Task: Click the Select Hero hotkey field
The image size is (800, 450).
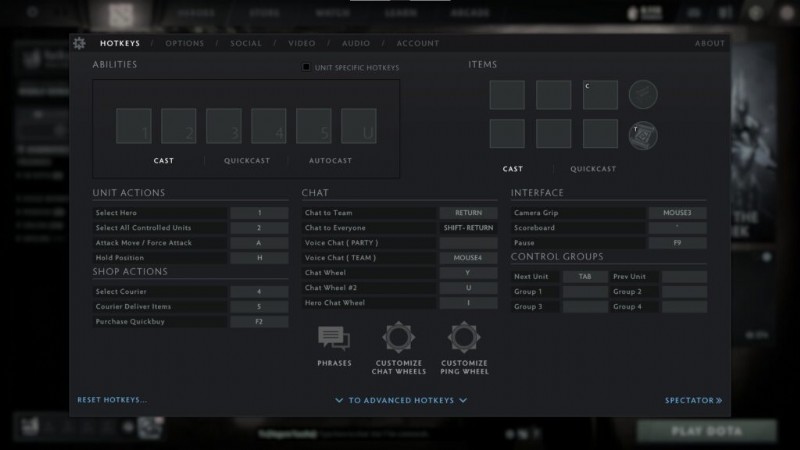Action: [259, 213]
